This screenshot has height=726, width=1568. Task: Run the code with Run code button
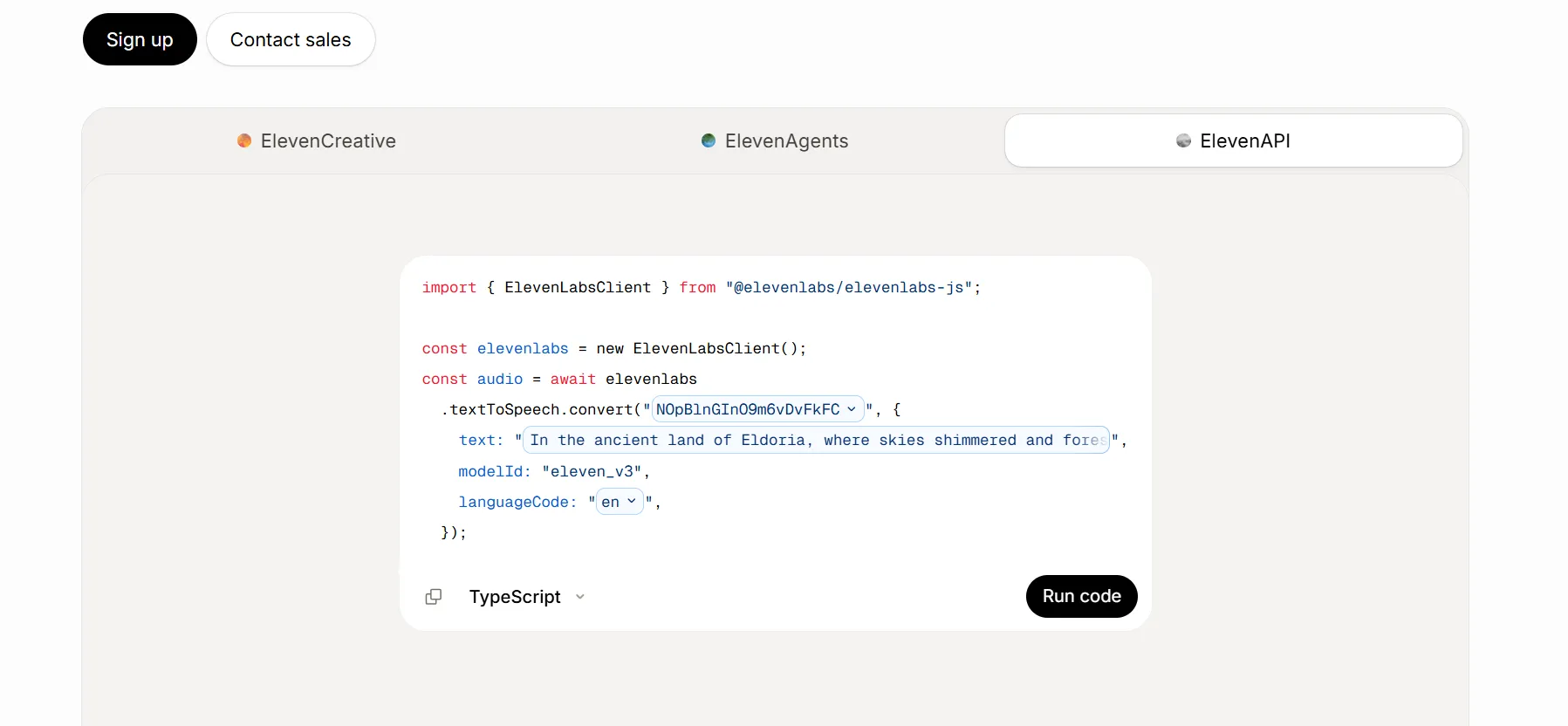tap(1082, 596)
